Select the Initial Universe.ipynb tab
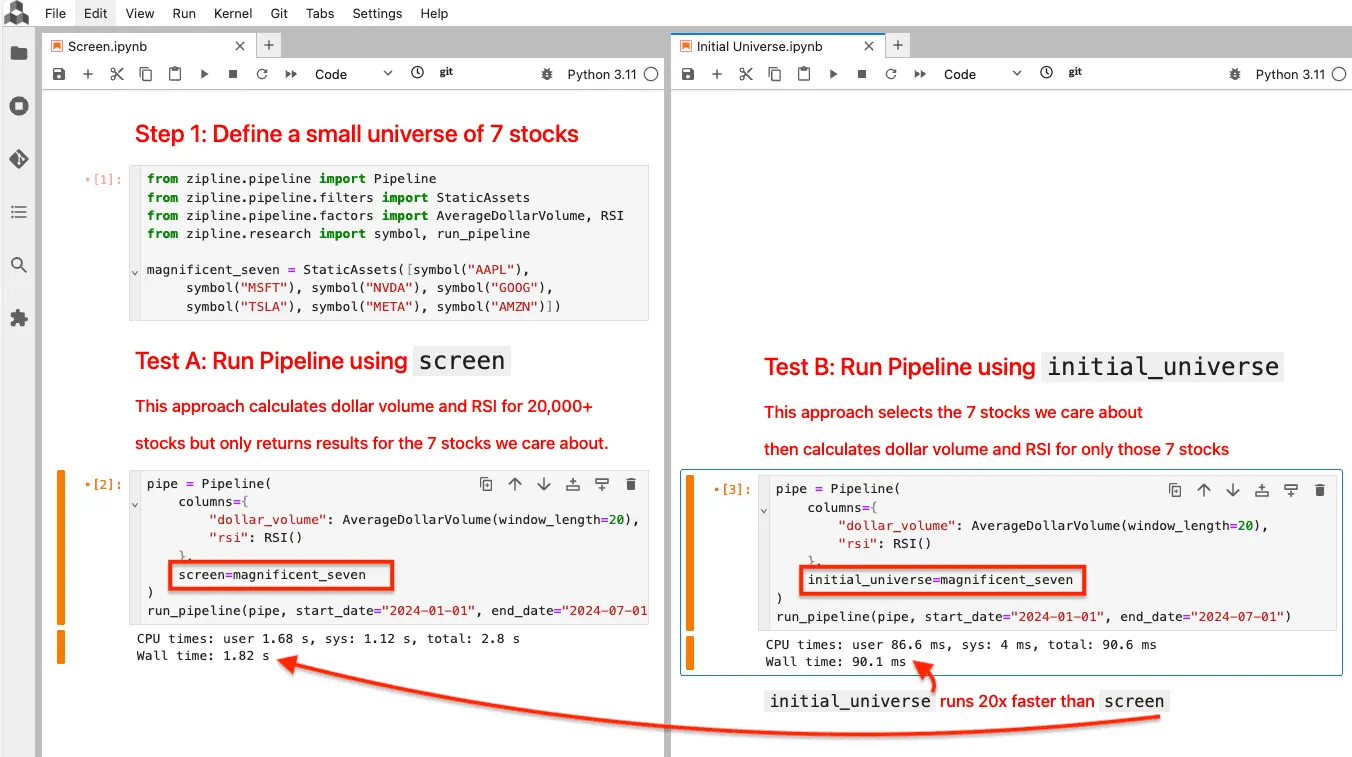The height and width of the screenshot is (757, 1352). (777, 46)
